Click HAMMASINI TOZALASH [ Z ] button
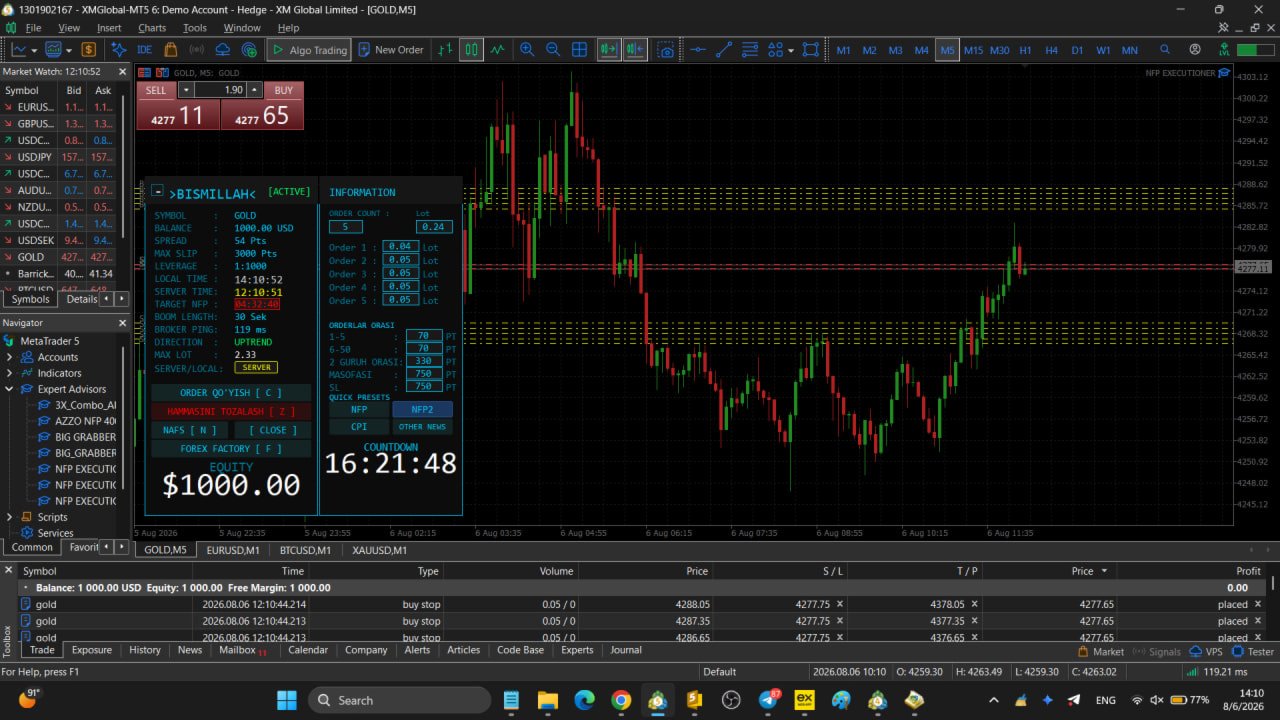This screenshot has height=720, width=1280. (x=231, y=411)
